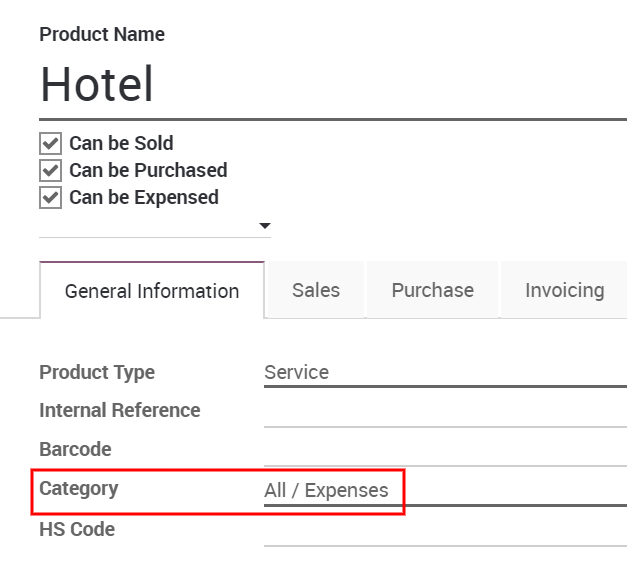627x570 pixels.
Task: Click the Product Name label
Action: (x=102, y=35)
